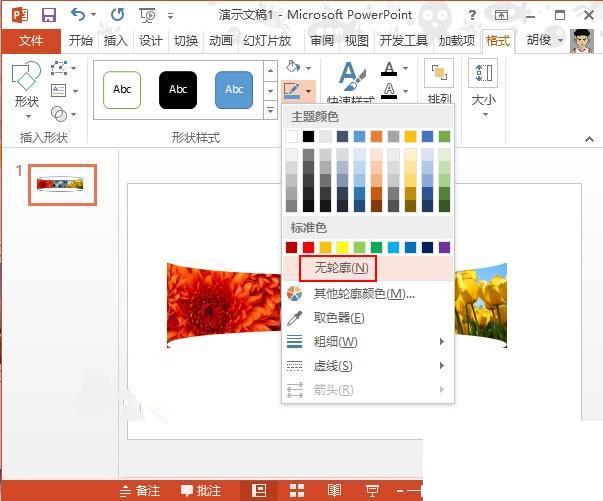
Task: Open the 虚线 dashes submenu
Action: click(x=368, y=366)
